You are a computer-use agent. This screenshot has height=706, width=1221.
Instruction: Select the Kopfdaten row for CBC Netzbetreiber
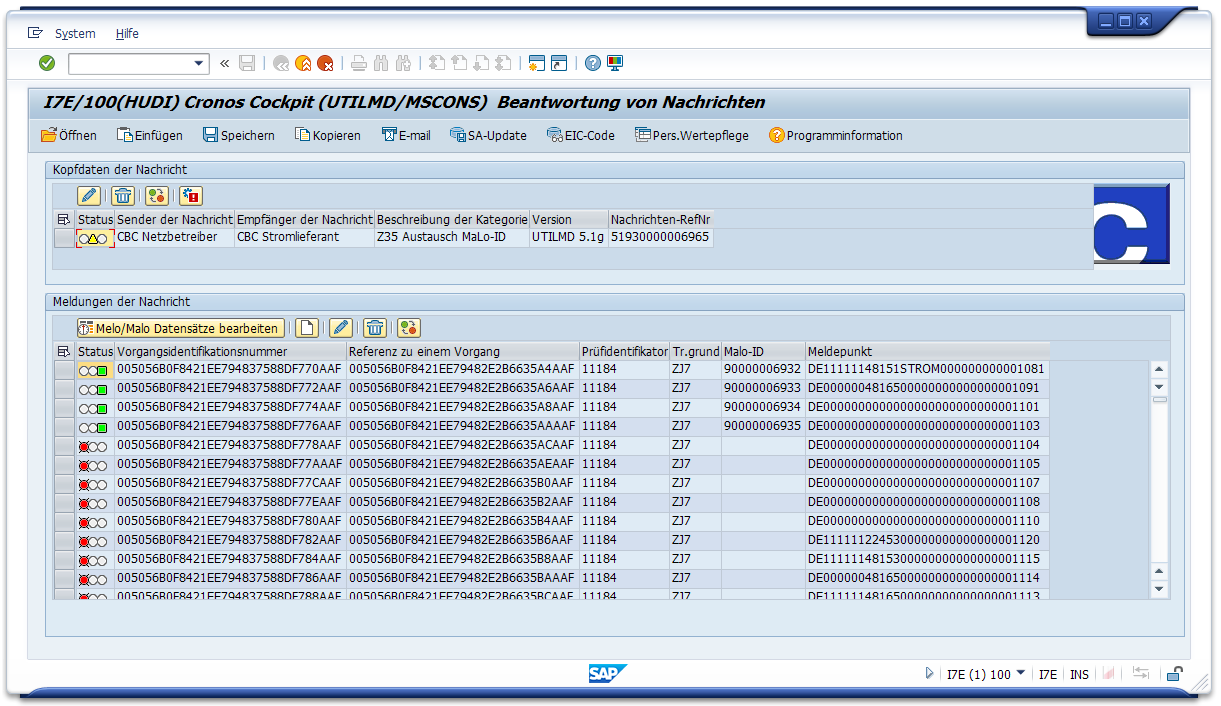click(64, 238)
